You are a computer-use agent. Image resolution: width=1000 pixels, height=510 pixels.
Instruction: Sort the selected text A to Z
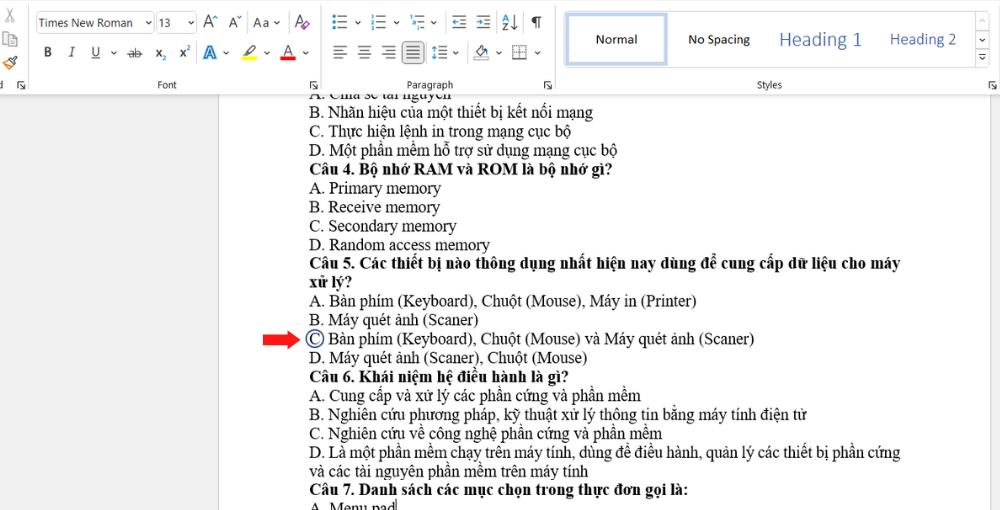pos(510,22)
